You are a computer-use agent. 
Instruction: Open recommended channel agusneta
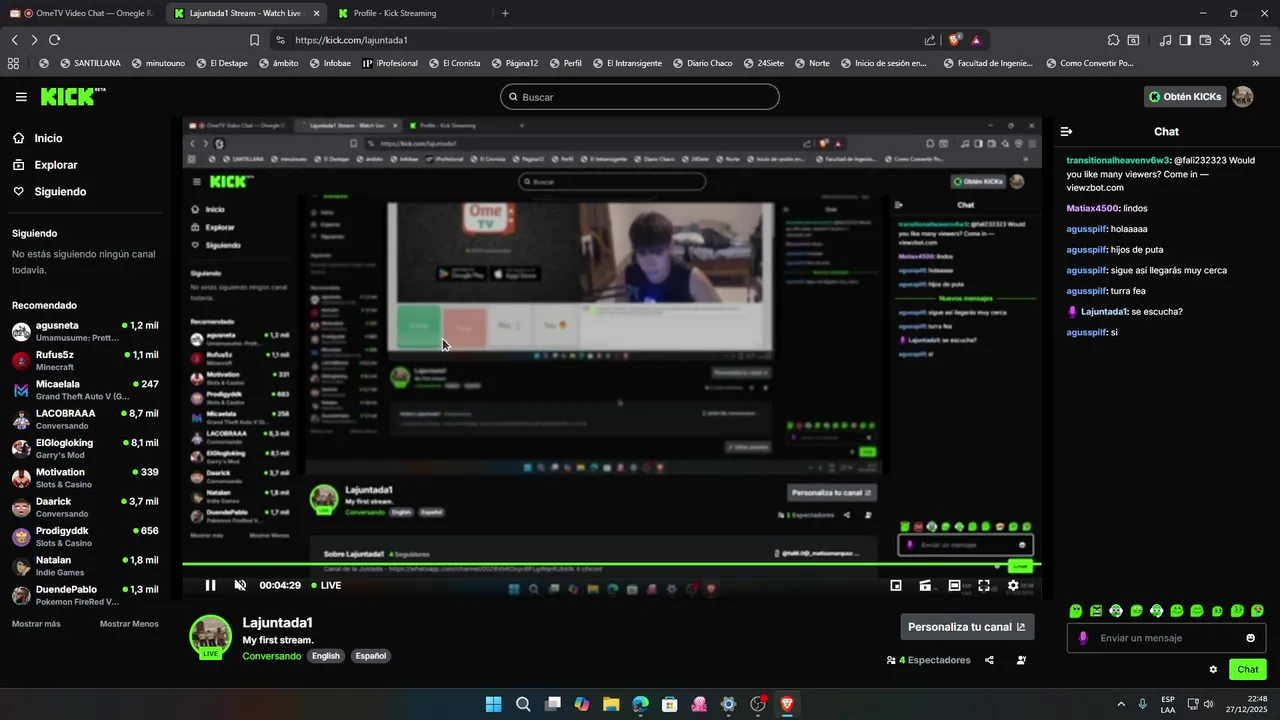(85, 331)
